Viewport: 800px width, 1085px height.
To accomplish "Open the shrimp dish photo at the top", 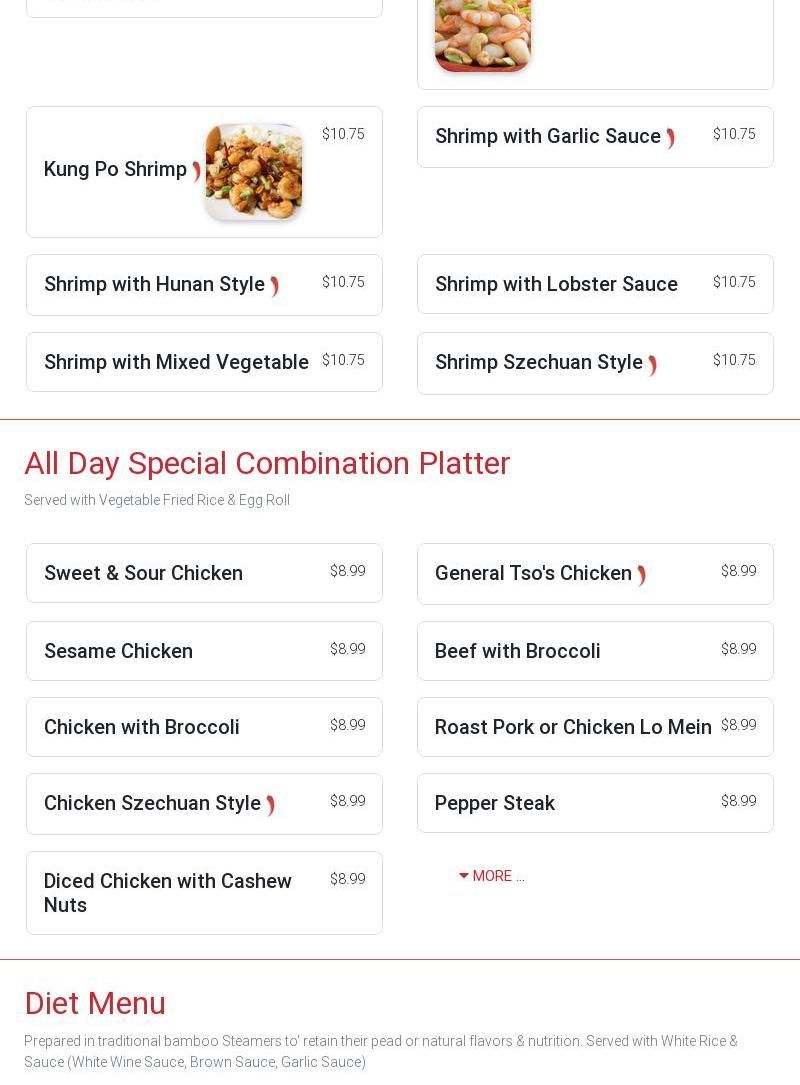I will coord(482,34).
